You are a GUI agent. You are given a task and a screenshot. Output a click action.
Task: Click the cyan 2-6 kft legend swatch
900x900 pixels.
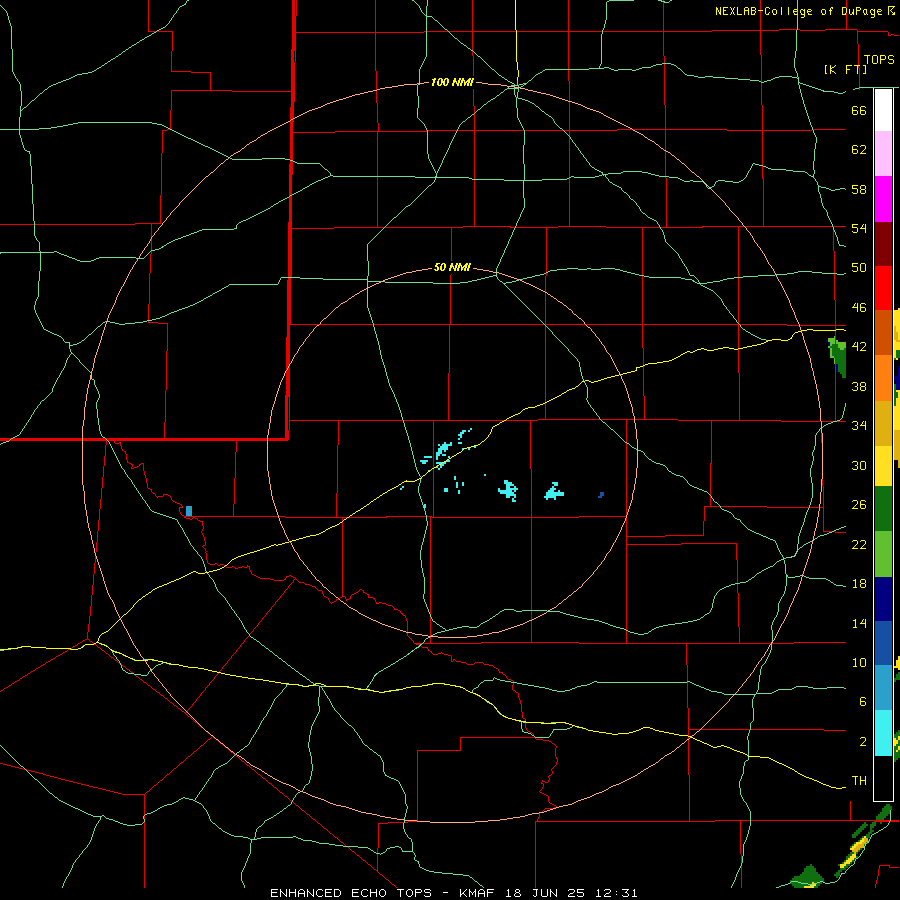(883, 733)
